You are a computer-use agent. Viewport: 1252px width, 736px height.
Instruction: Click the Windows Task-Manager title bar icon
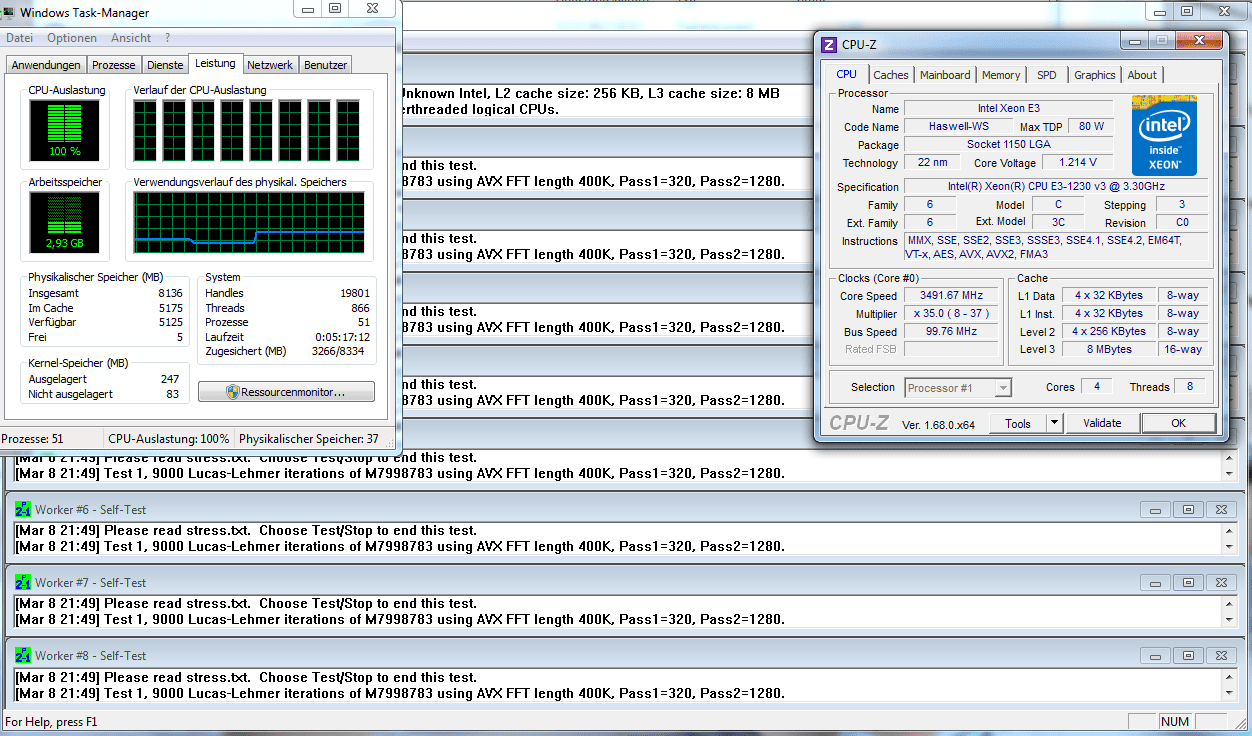click(10, 13)
